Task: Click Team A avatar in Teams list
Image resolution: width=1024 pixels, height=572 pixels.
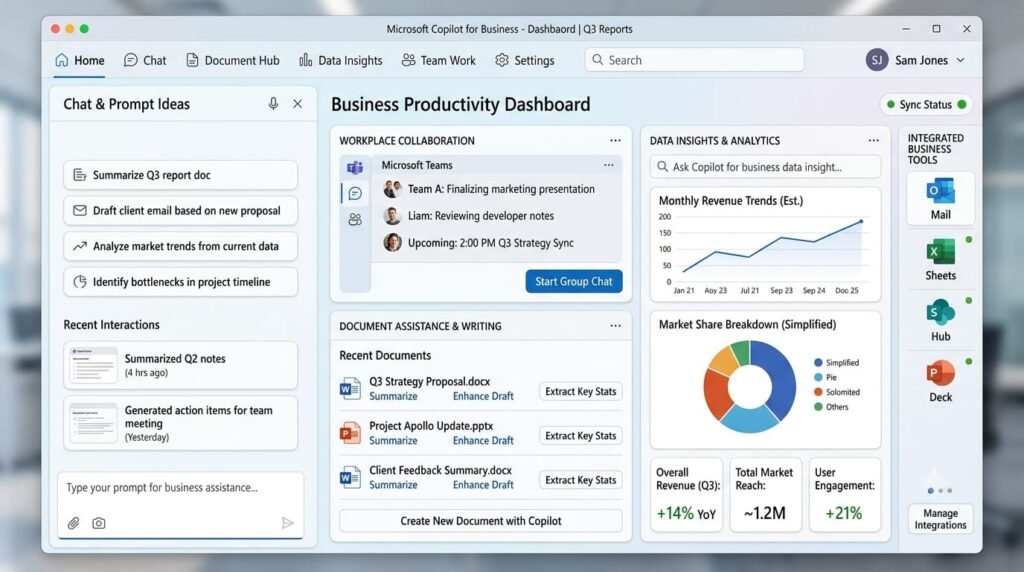Action: [392, 189]
